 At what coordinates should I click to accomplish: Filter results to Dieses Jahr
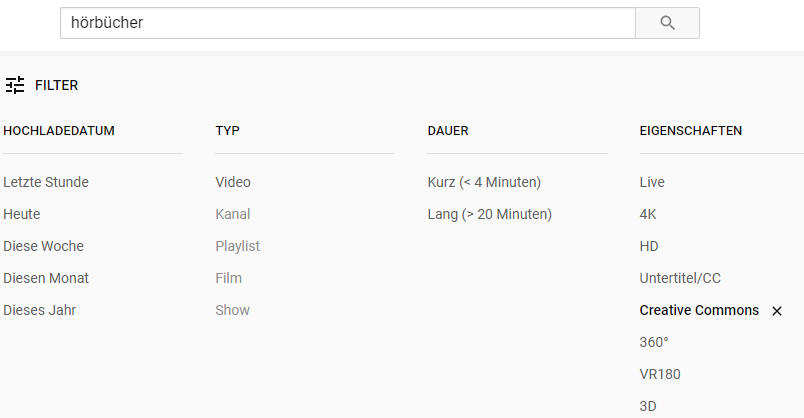(40, 310)
